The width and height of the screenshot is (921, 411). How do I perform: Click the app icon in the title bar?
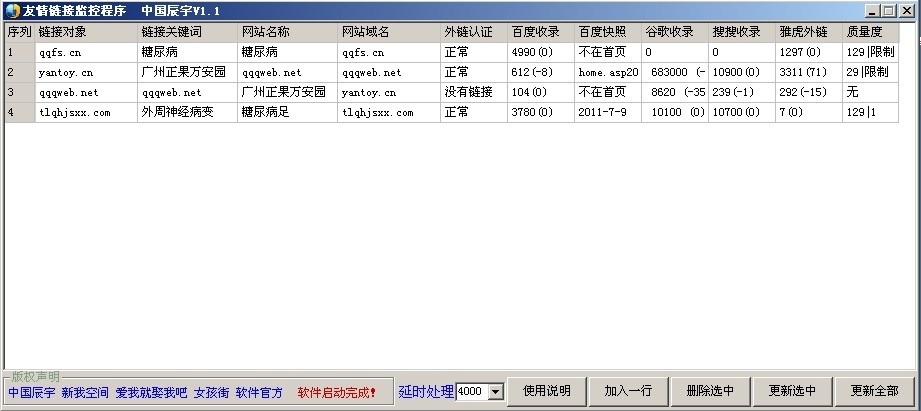point(12,11)
